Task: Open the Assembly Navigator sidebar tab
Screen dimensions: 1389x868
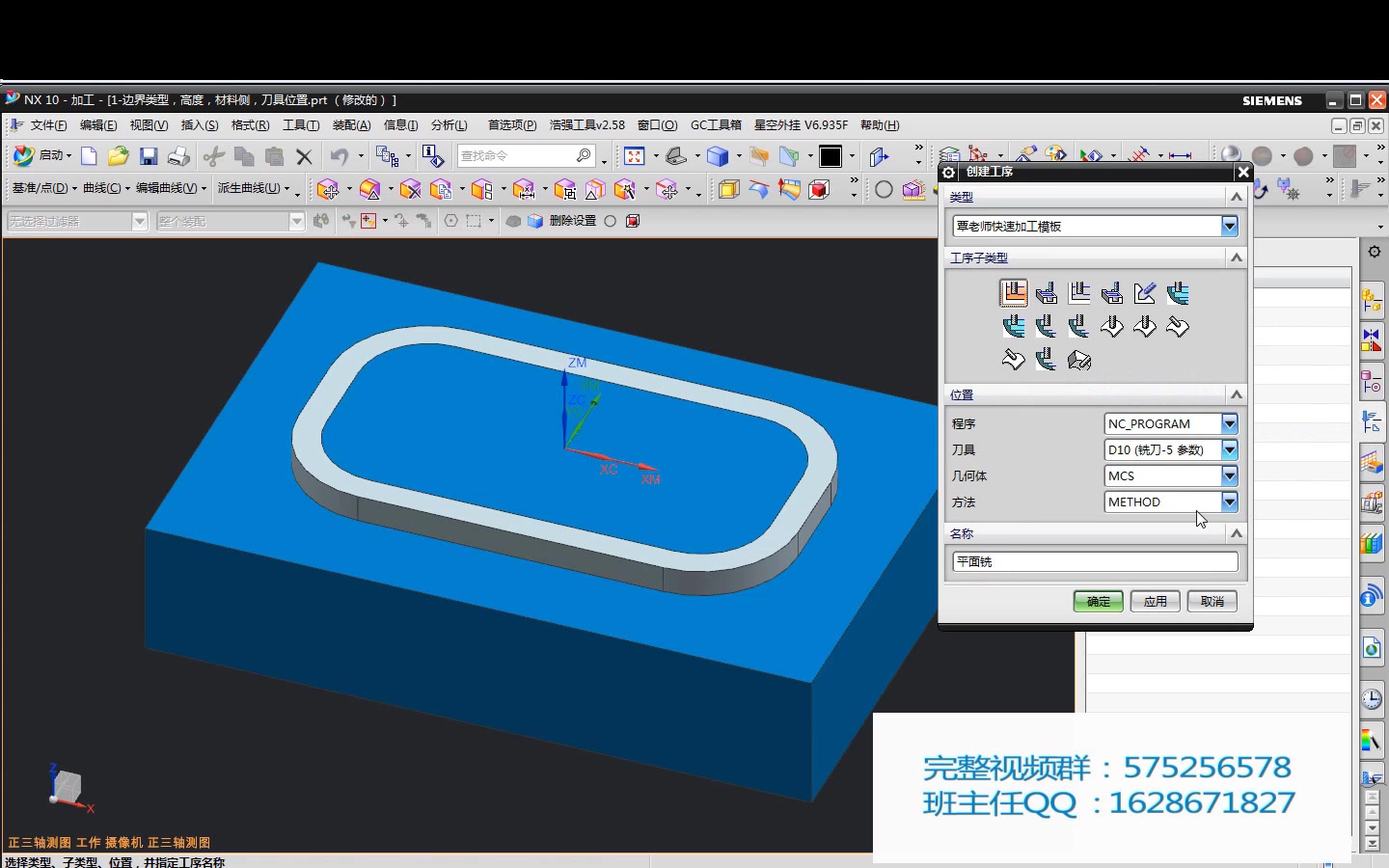Action: click(x=1372, y=300)
